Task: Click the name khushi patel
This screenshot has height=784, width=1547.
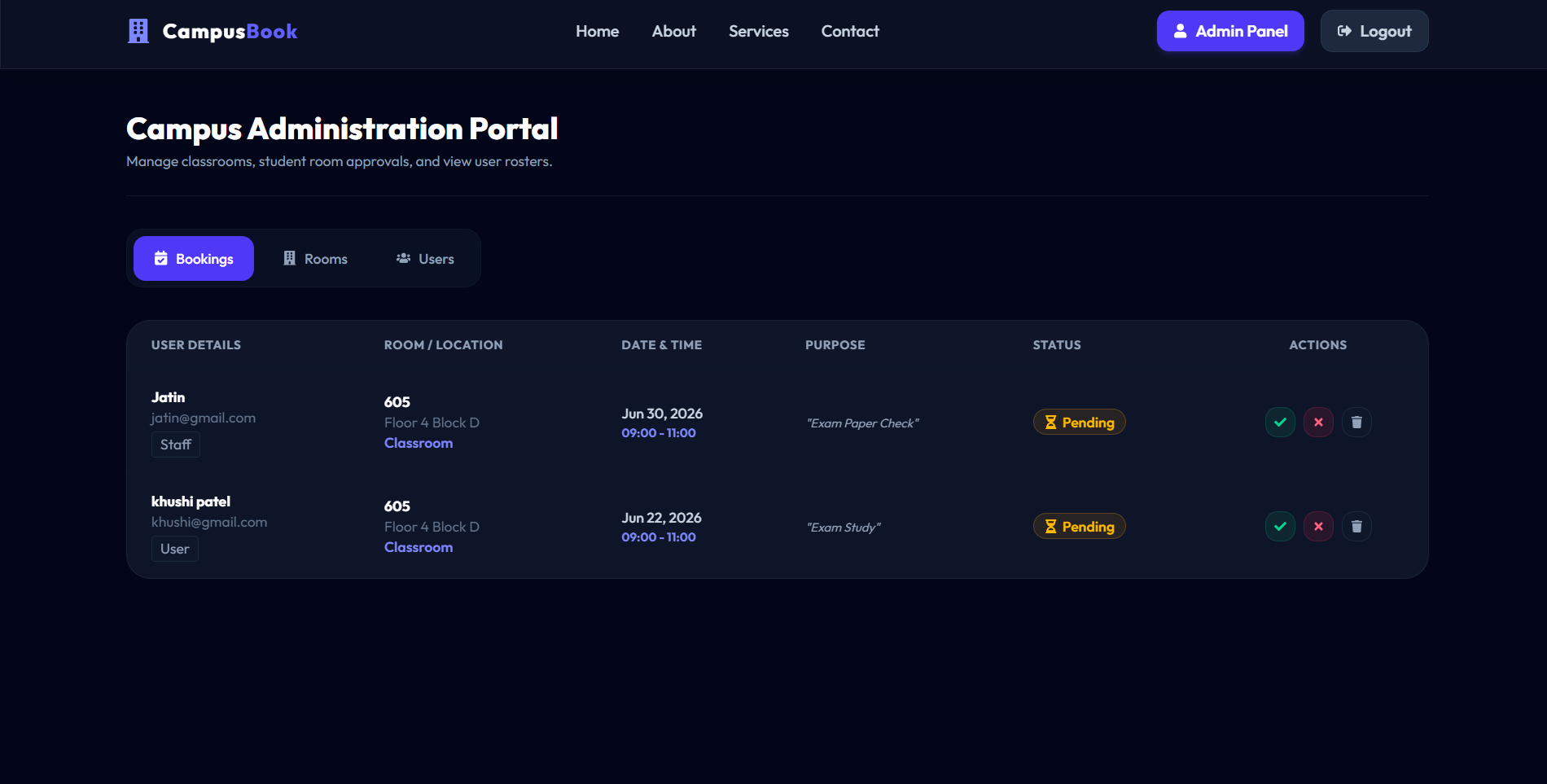Action: [x=191, y=501]
